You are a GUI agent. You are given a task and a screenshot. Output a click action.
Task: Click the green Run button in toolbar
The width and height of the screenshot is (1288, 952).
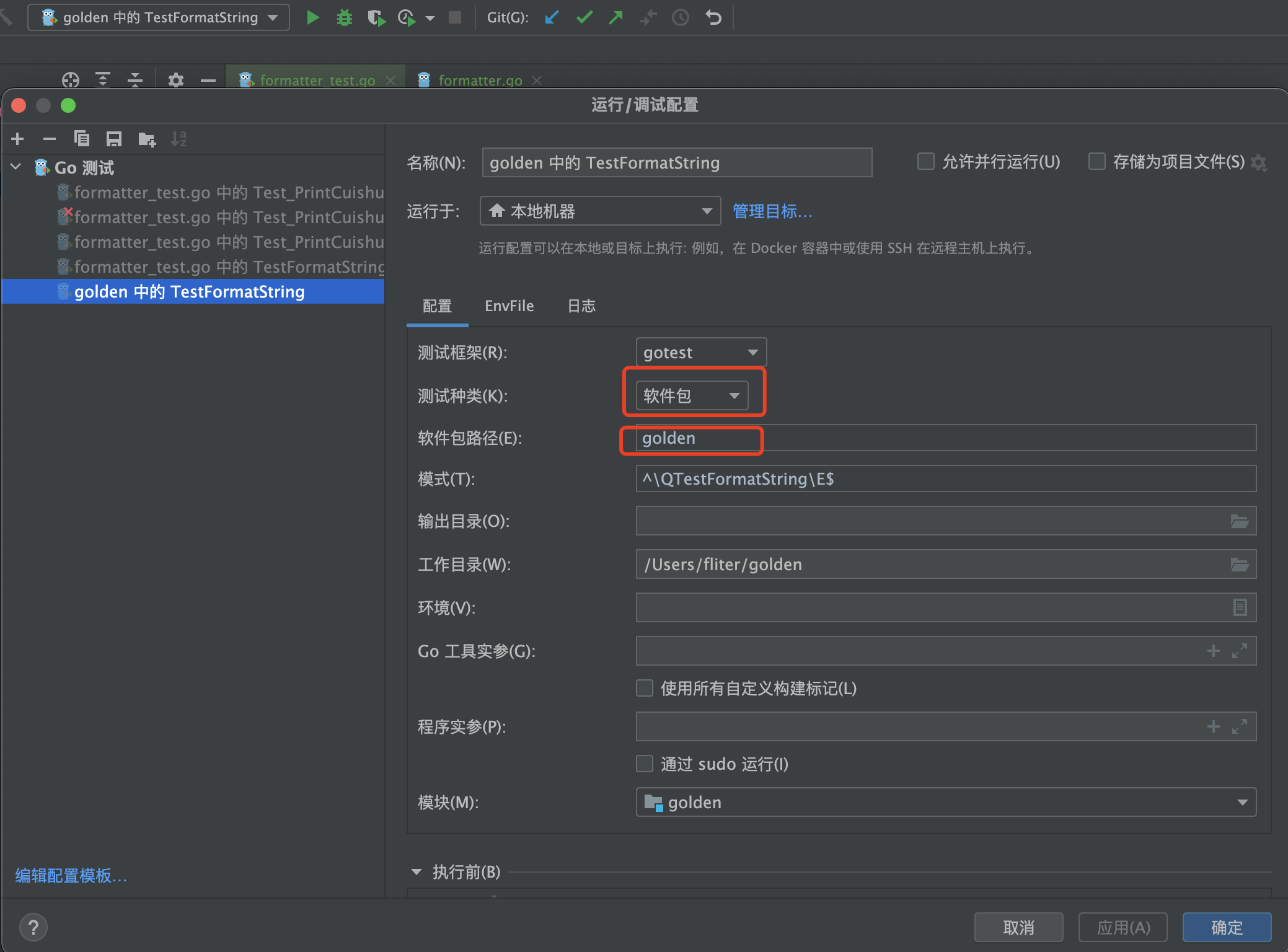313,17
